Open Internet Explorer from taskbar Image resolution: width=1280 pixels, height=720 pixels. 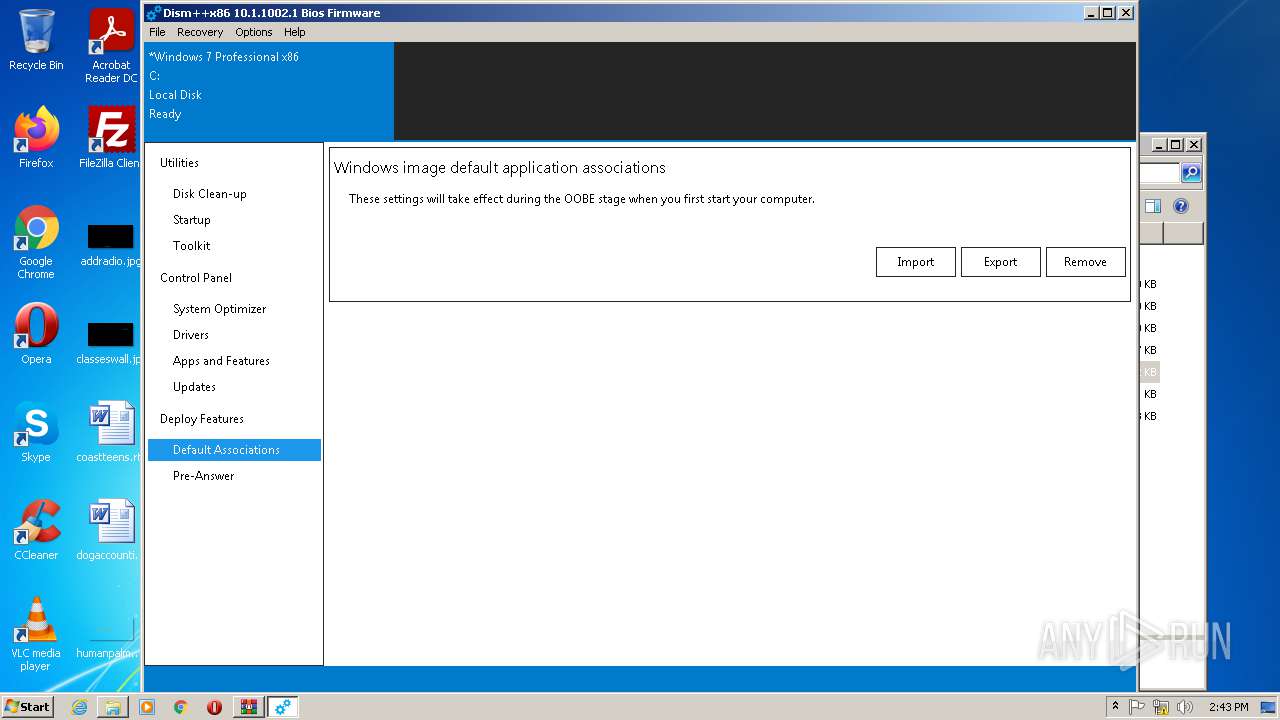(79, 707)
